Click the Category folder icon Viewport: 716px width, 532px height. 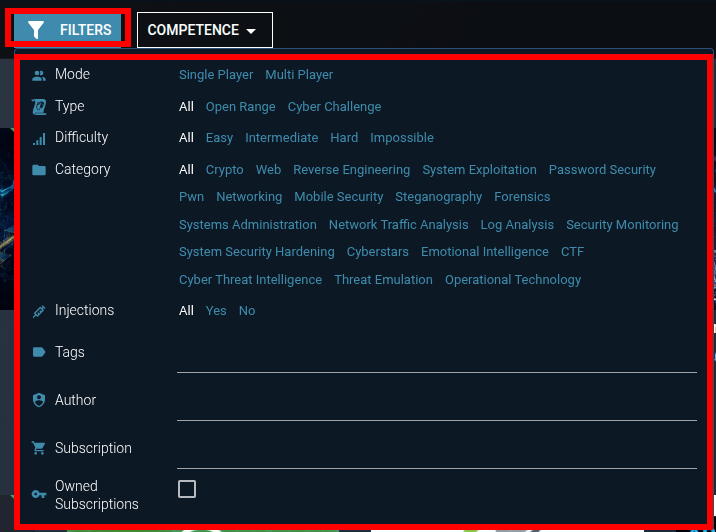[x=39, y=170]
